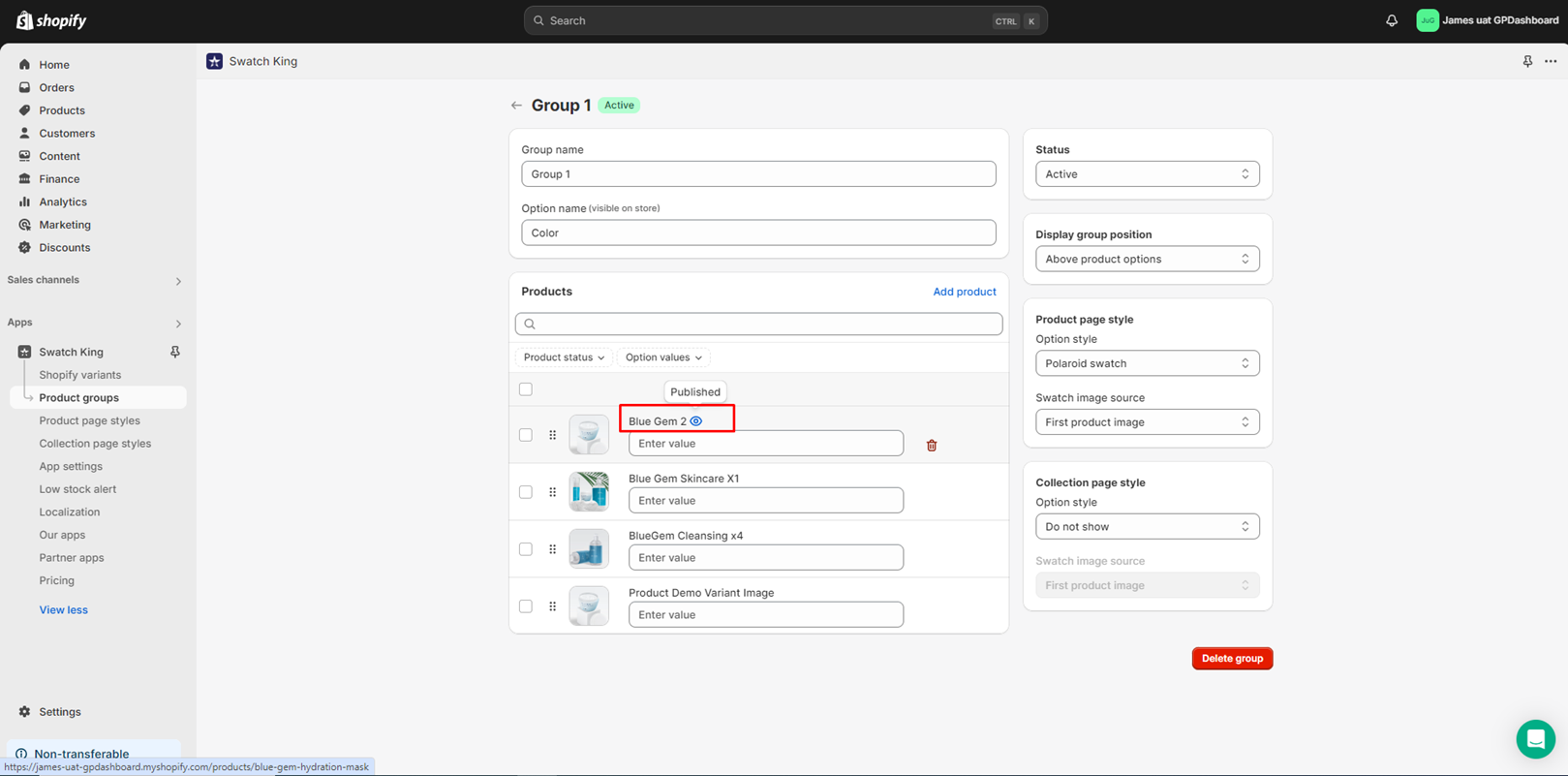Expand the Apps section chevron
1568x776 pixels.
pyautogui.click(x=178, y=324)
